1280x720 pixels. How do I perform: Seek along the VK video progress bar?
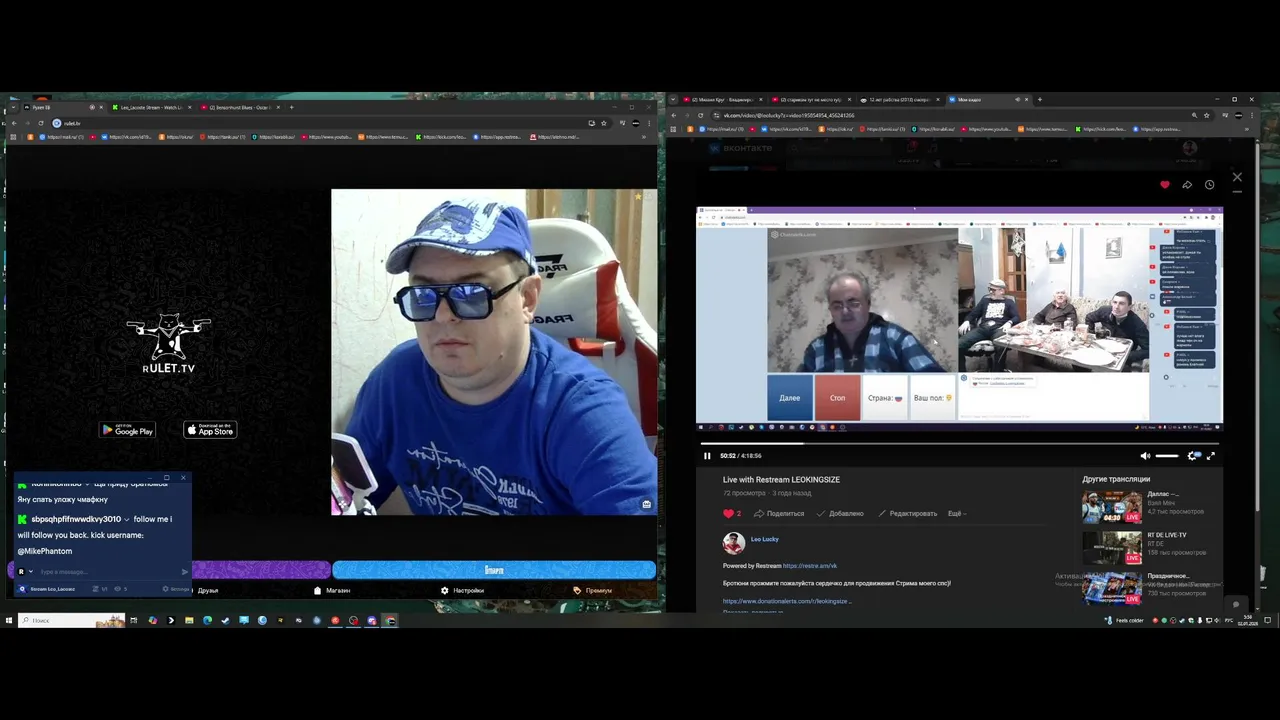coord(959,443)
